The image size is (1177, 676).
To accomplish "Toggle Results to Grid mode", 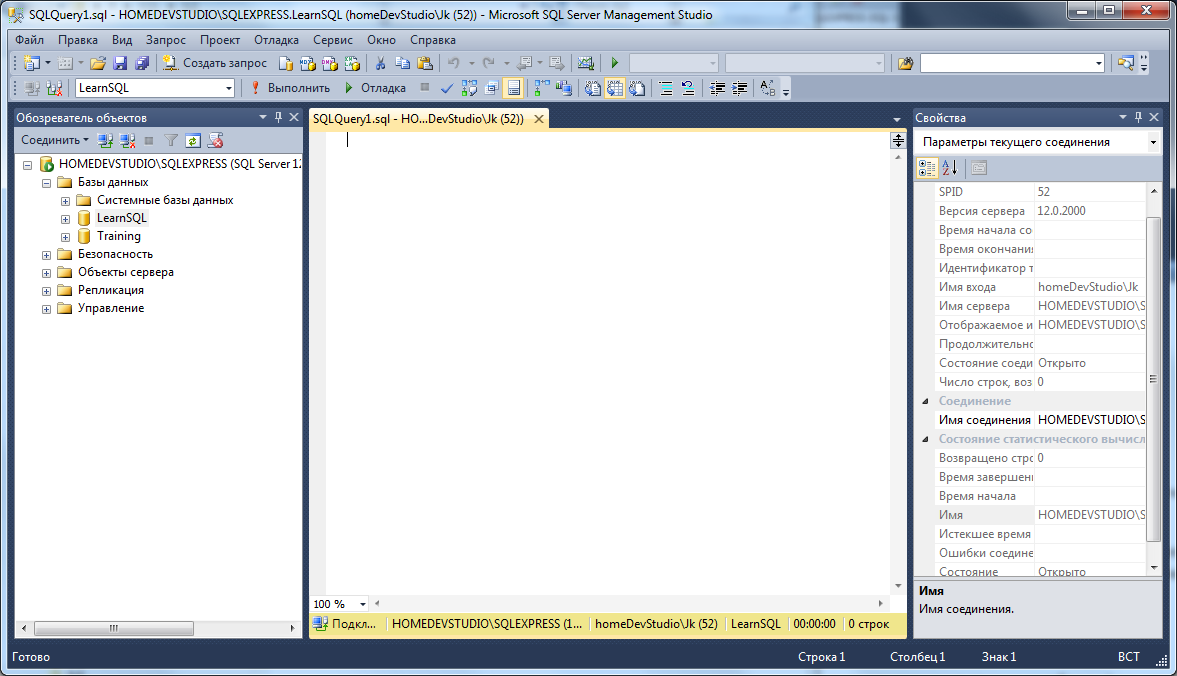I will click(x=615, y=89).
